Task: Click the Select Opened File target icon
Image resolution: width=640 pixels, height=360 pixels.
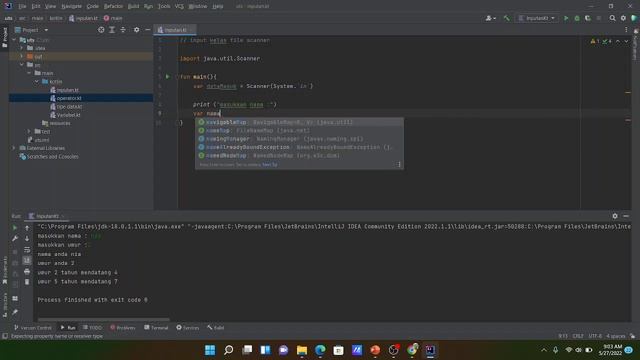Action: [x=101, y=30]
